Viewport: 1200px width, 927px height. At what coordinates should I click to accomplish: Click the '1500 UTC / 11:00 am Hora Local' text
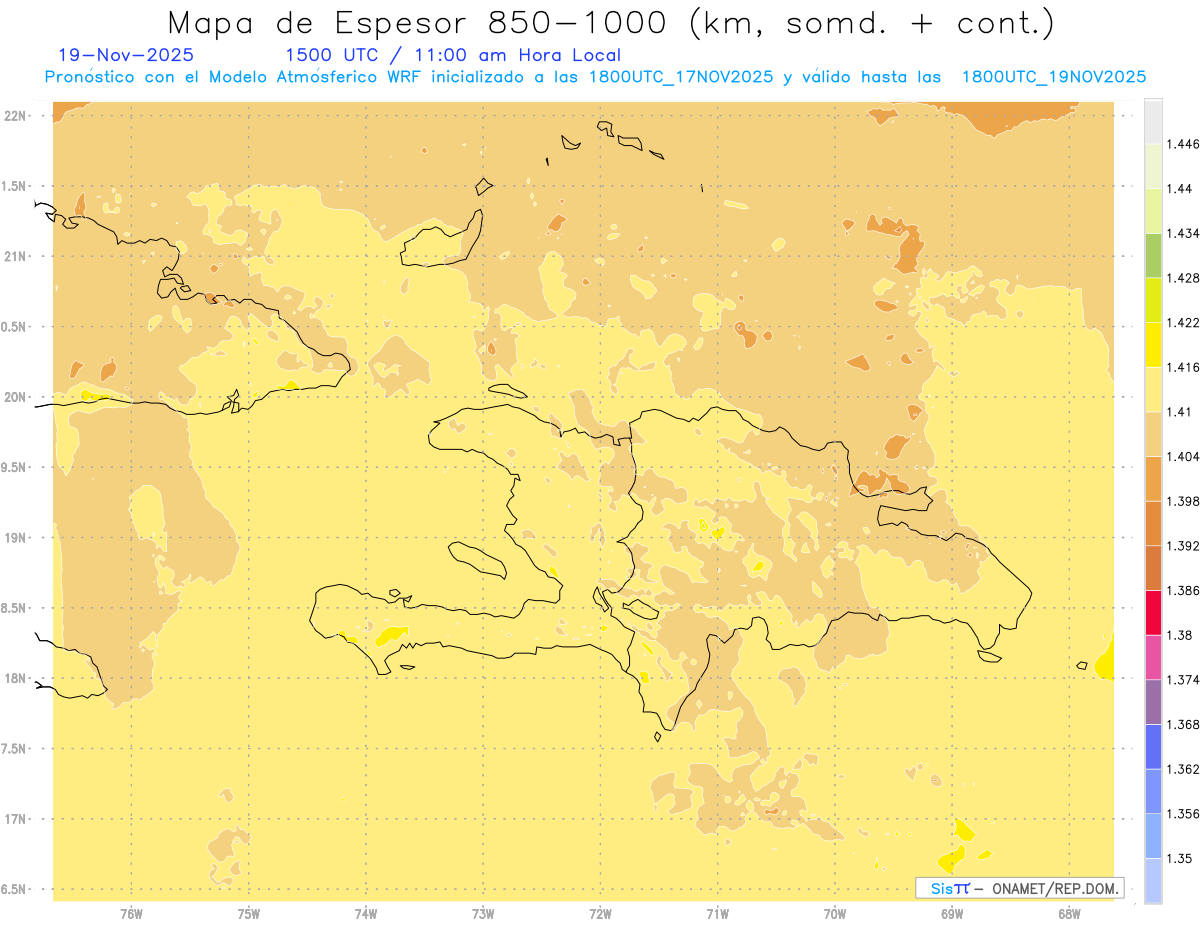[453, 55]
